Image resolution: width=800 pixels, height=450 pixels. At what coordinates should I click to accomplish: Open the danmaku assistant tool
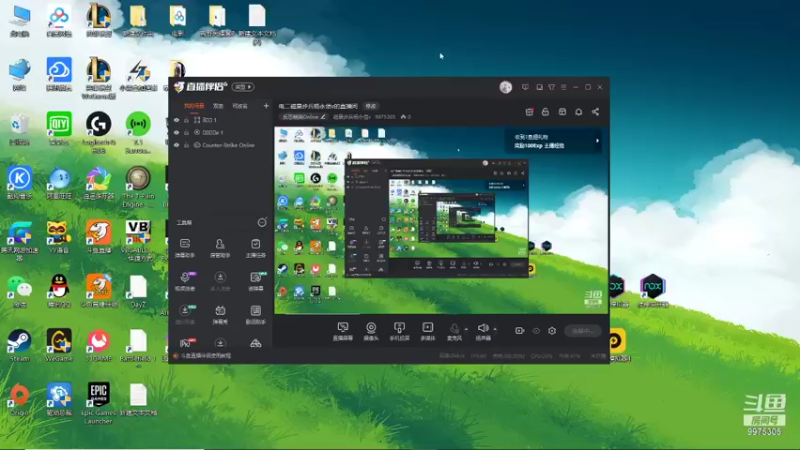point(185,247)
